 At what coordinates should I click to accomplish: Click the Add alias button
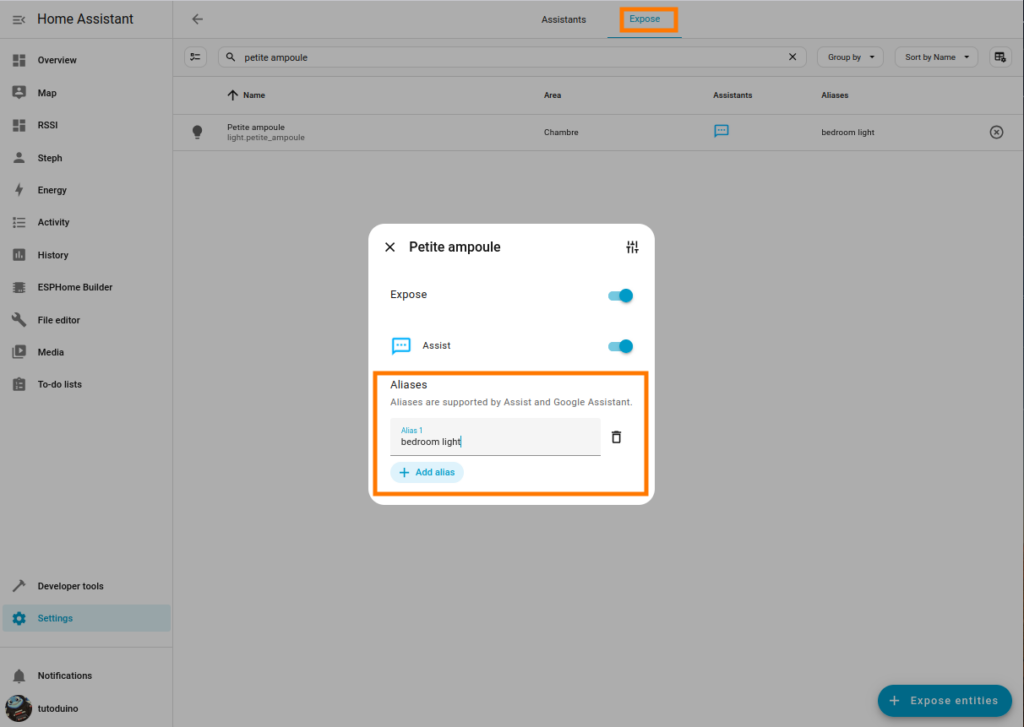click(x=427, y=472)
